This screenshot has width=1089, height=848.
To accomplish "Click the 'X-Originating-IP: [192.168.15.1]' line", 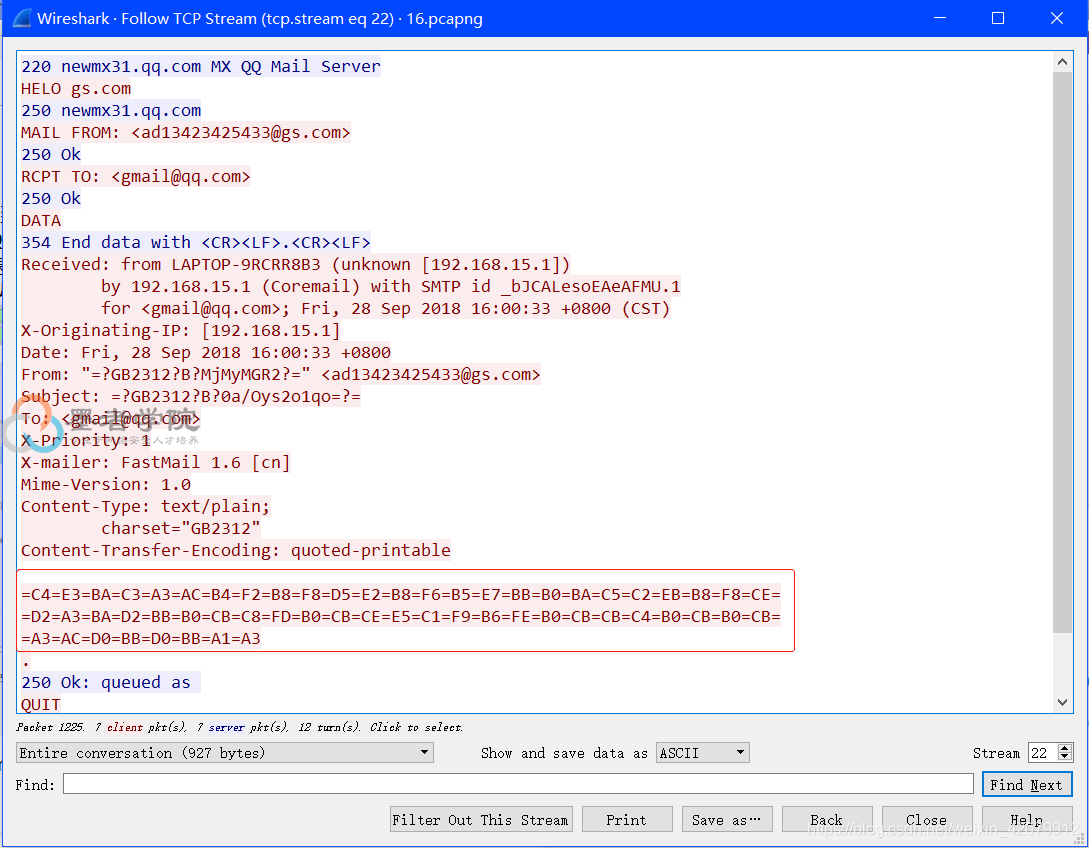I will pos(181,331).
